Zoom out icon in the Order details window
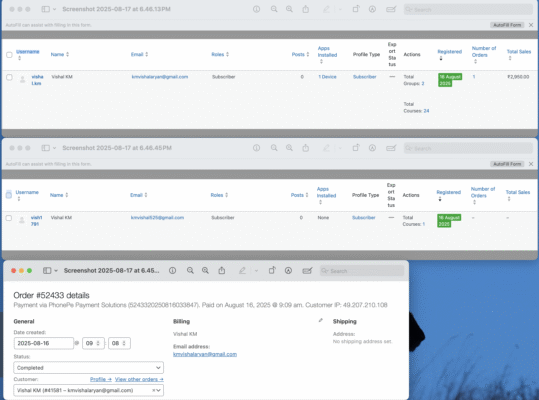The height and width of the screenshot is (400, 539). point(190,271)
